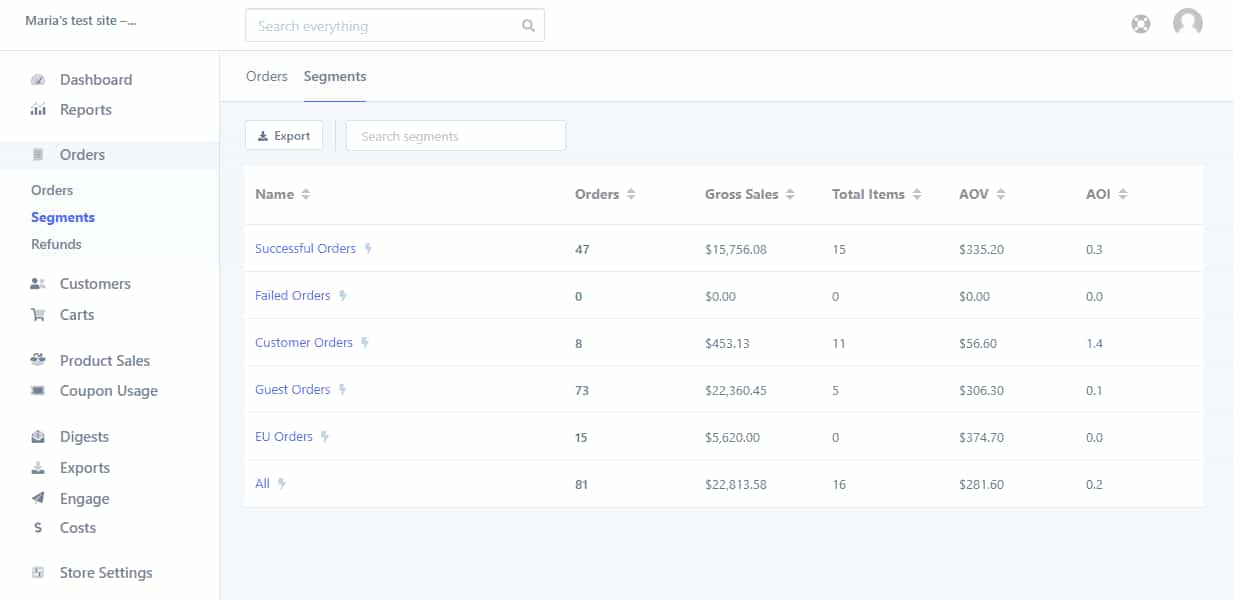This screenshot has height=600, width=1233.
Task: Sort by AOV column arrows
Action: click(1000, 195)
